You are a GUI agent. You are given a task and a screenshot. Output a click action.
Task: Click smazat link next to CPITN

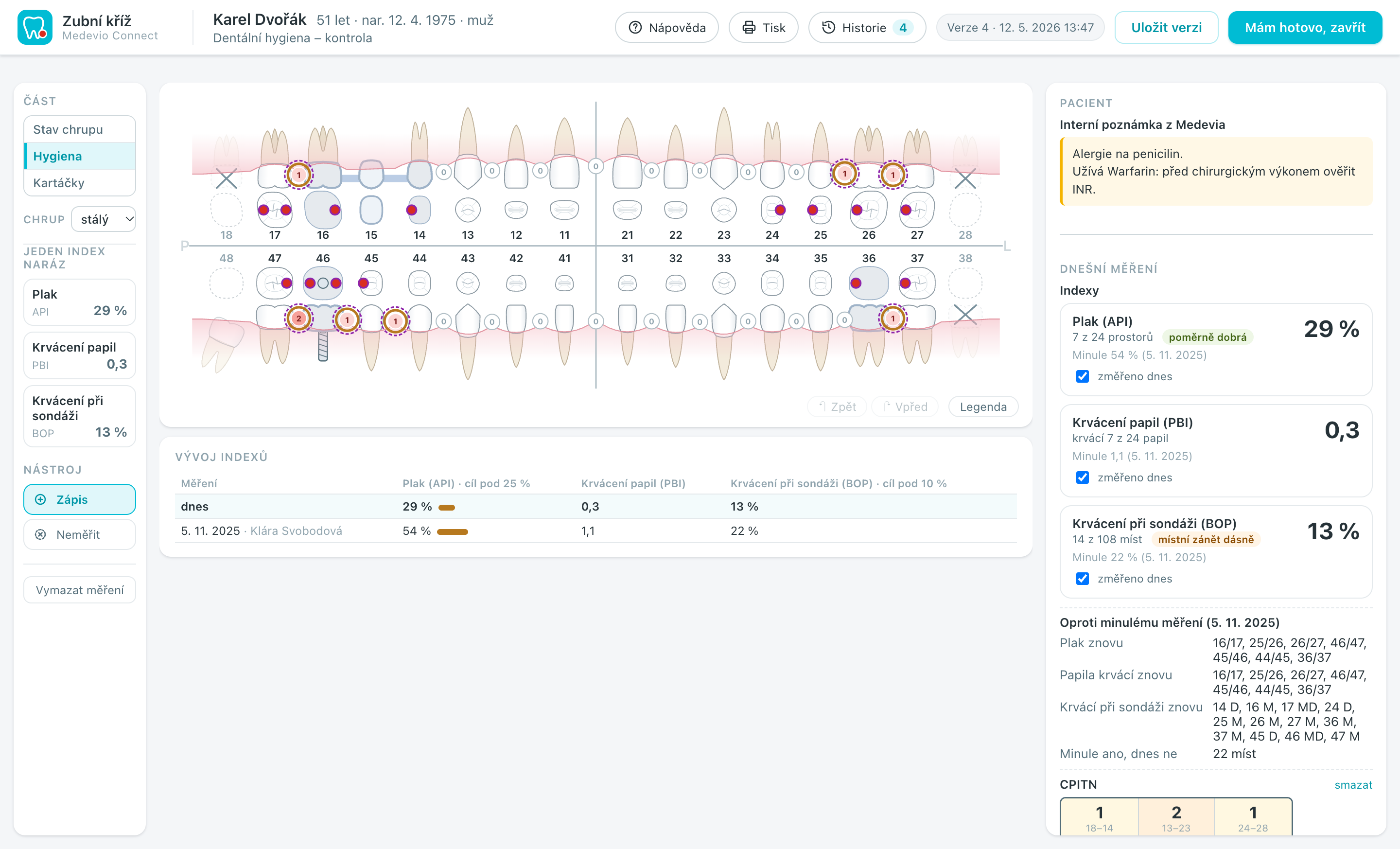[1353, 785]
